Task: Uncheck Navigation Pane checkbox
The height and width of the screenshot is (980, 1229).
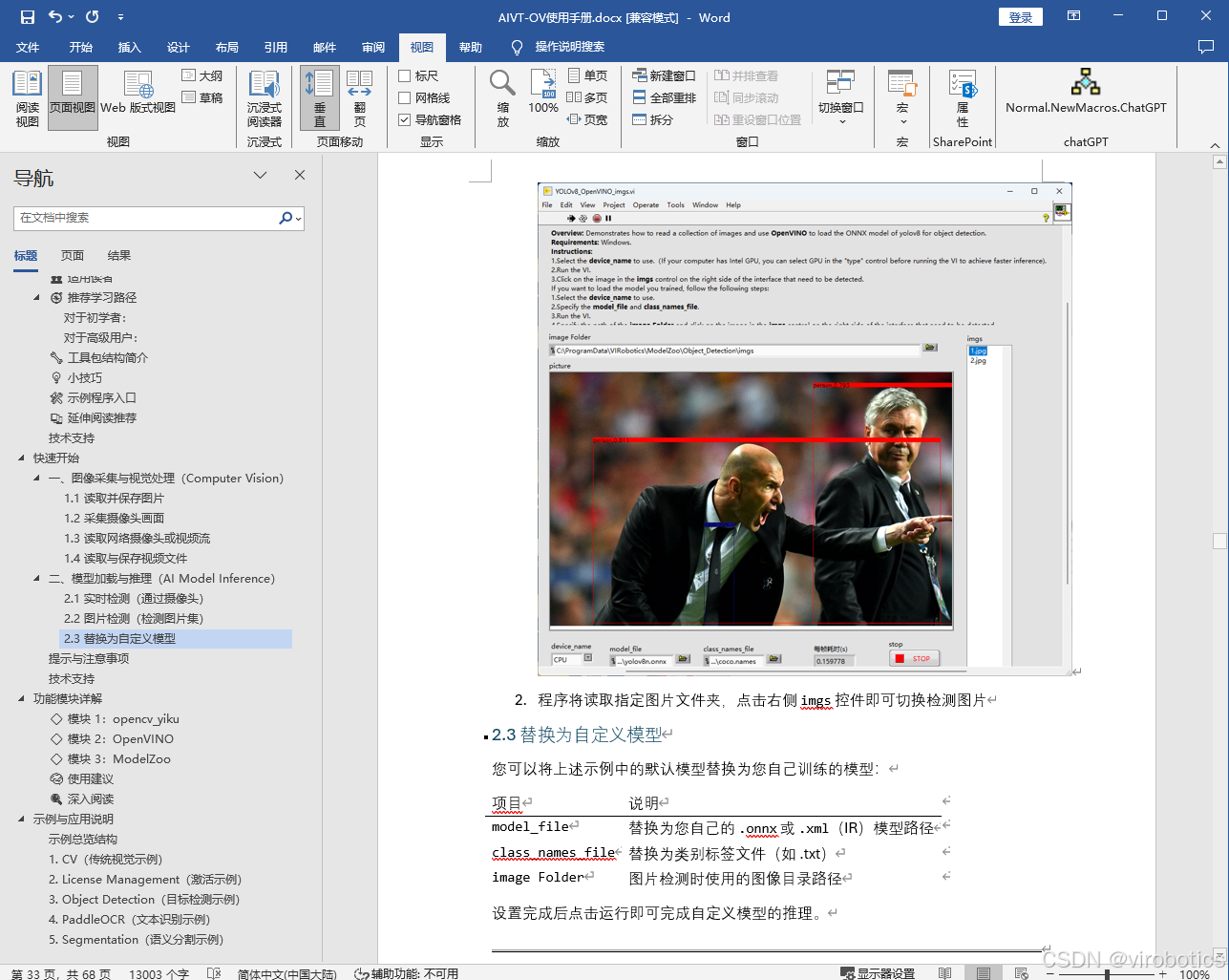Action: pos(430,119)
